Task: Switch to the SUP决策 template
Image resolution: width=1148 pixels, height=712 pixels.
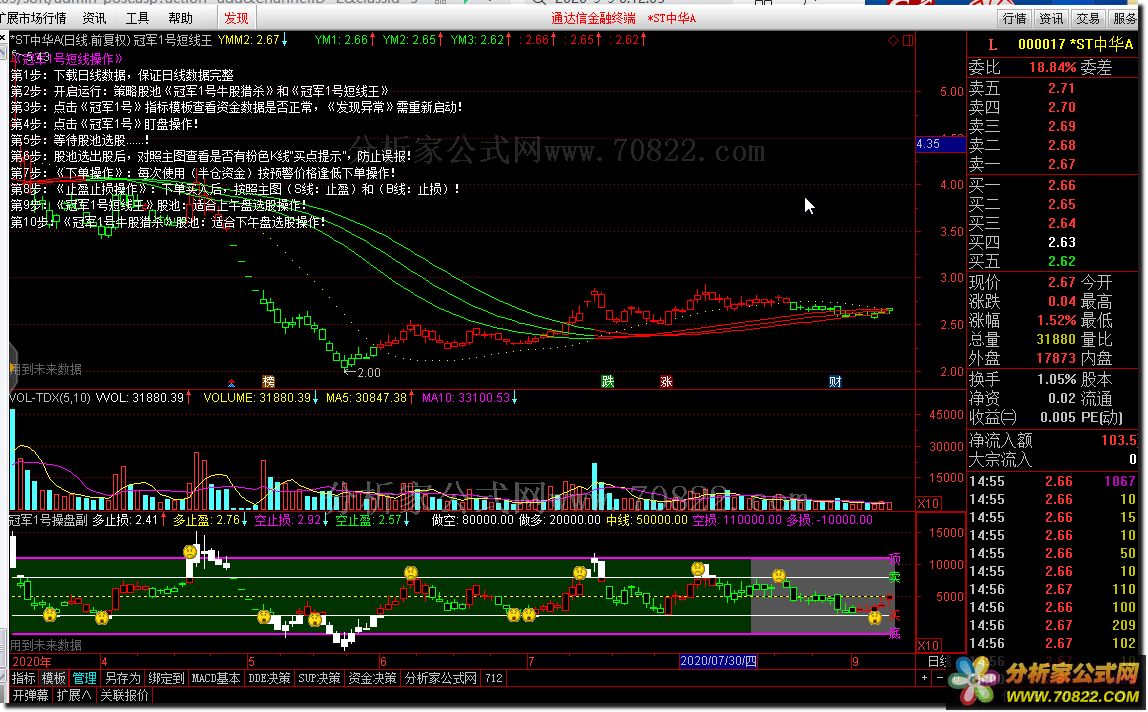Action: (319, 678)
